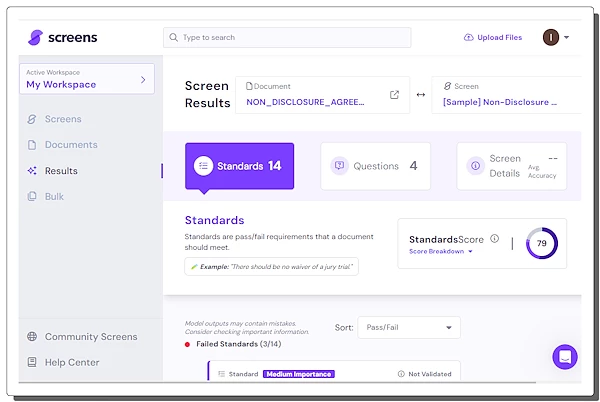Click the search magnifier icon
Screen dimensions: 600x402
pos(173,37)
